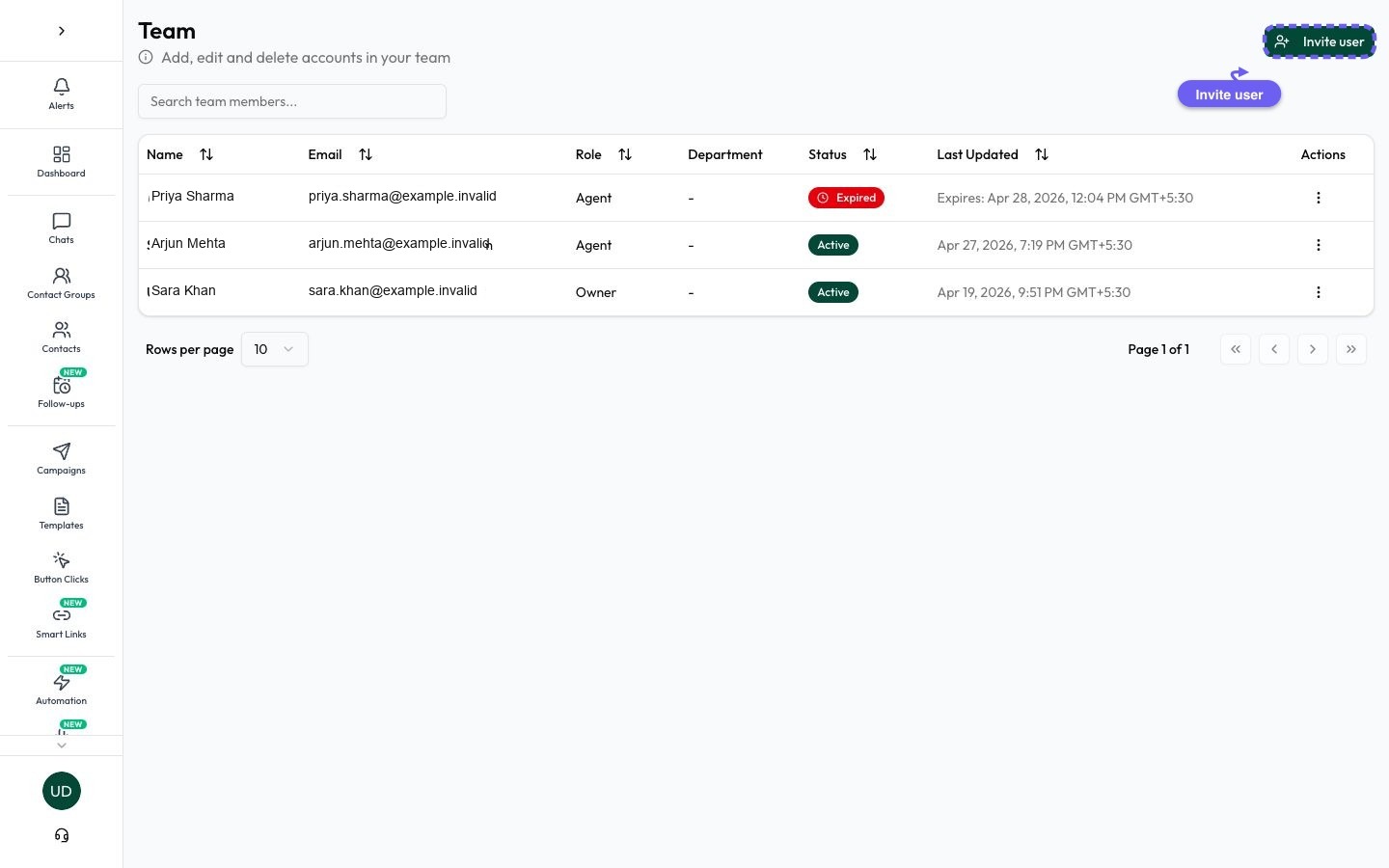The width and height of the screenshot is (1389, 868).
Task: Open the UD user avatar menu
Action: [x=61, y=791]
